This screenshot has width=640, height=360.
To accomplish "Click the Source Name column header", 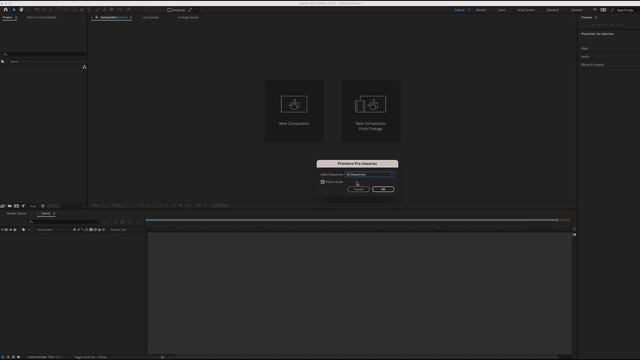I will point(45,230).
